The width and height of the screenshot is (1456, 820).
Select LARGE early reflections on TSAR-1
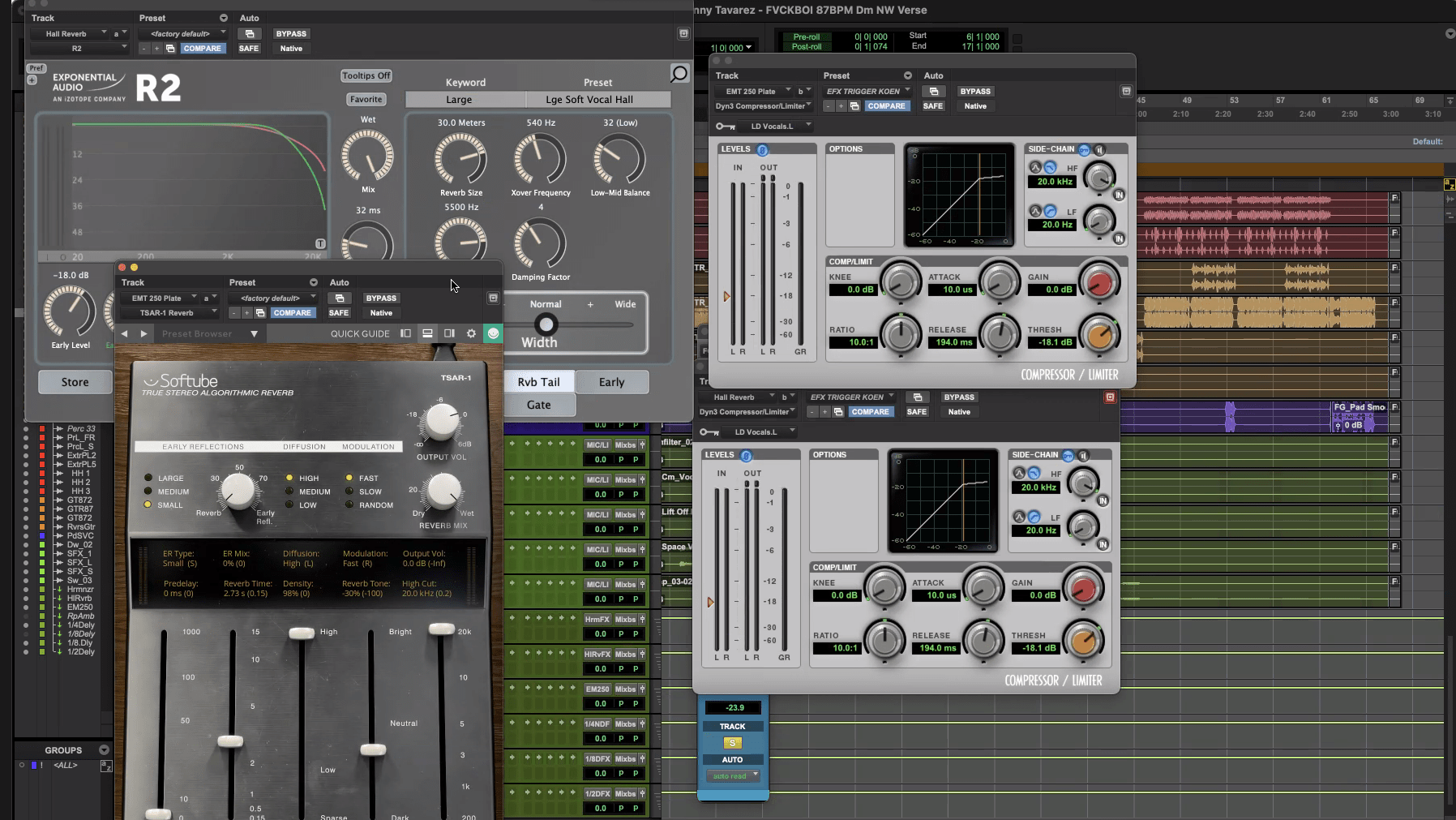148,478
